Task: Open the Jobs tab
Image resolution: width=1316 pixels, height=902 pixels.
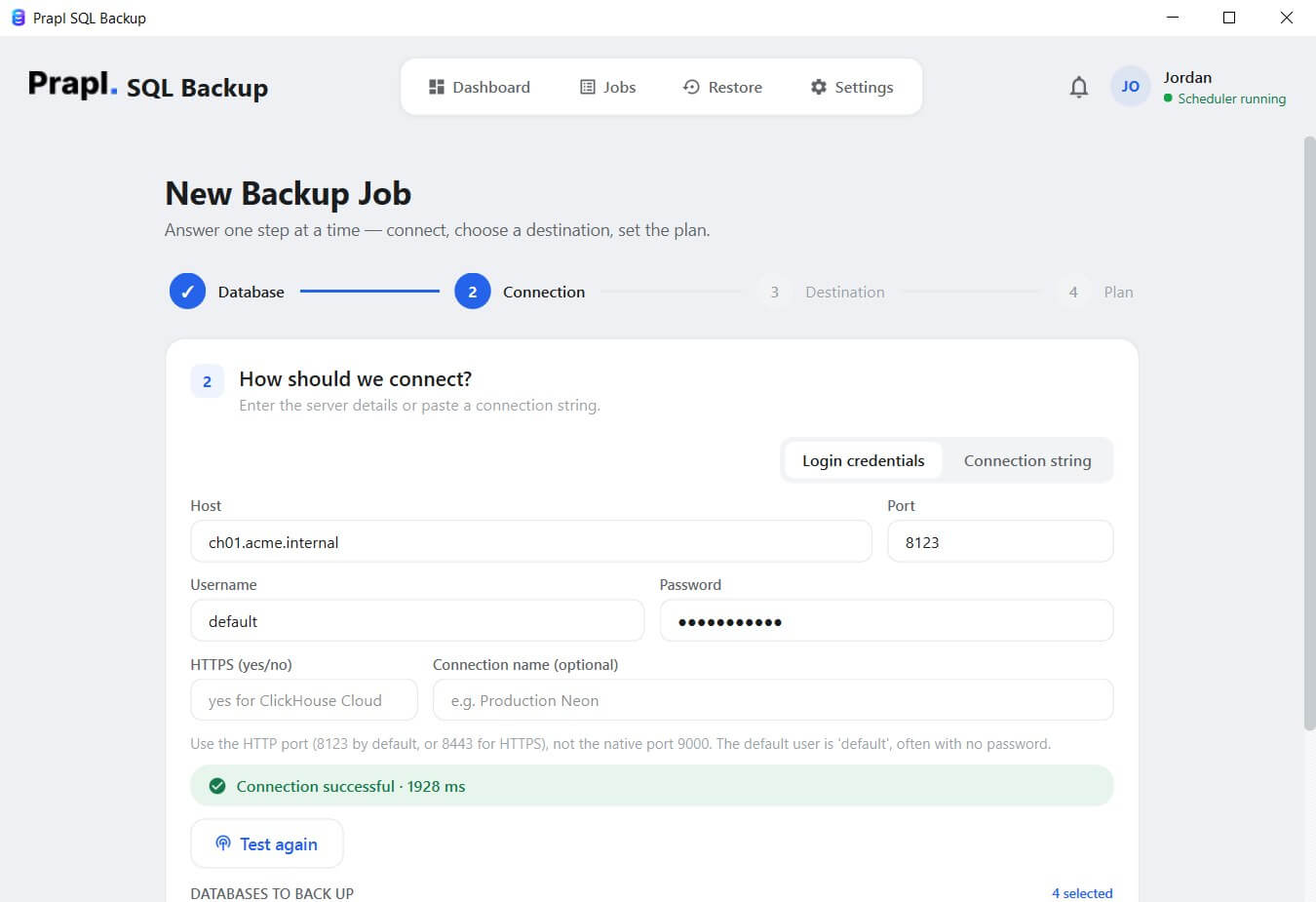Action: pyautogui.click(x=608, y=87)
